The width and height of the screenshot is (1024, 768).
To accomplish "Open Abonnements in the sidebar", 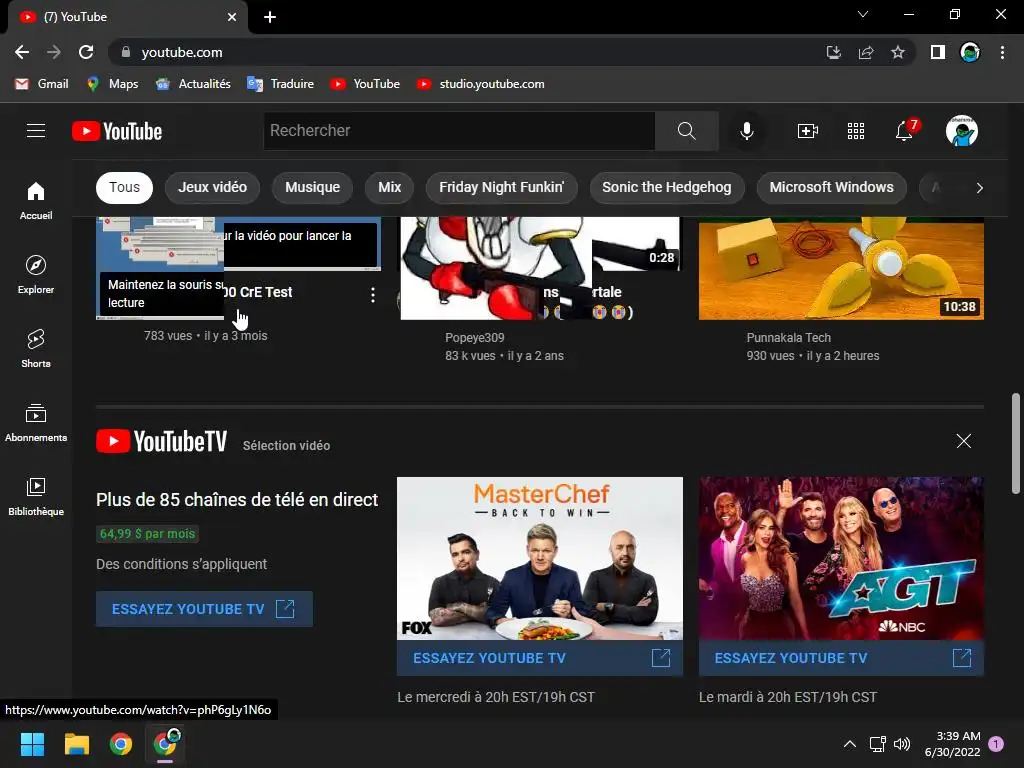I will click(36, 423).
